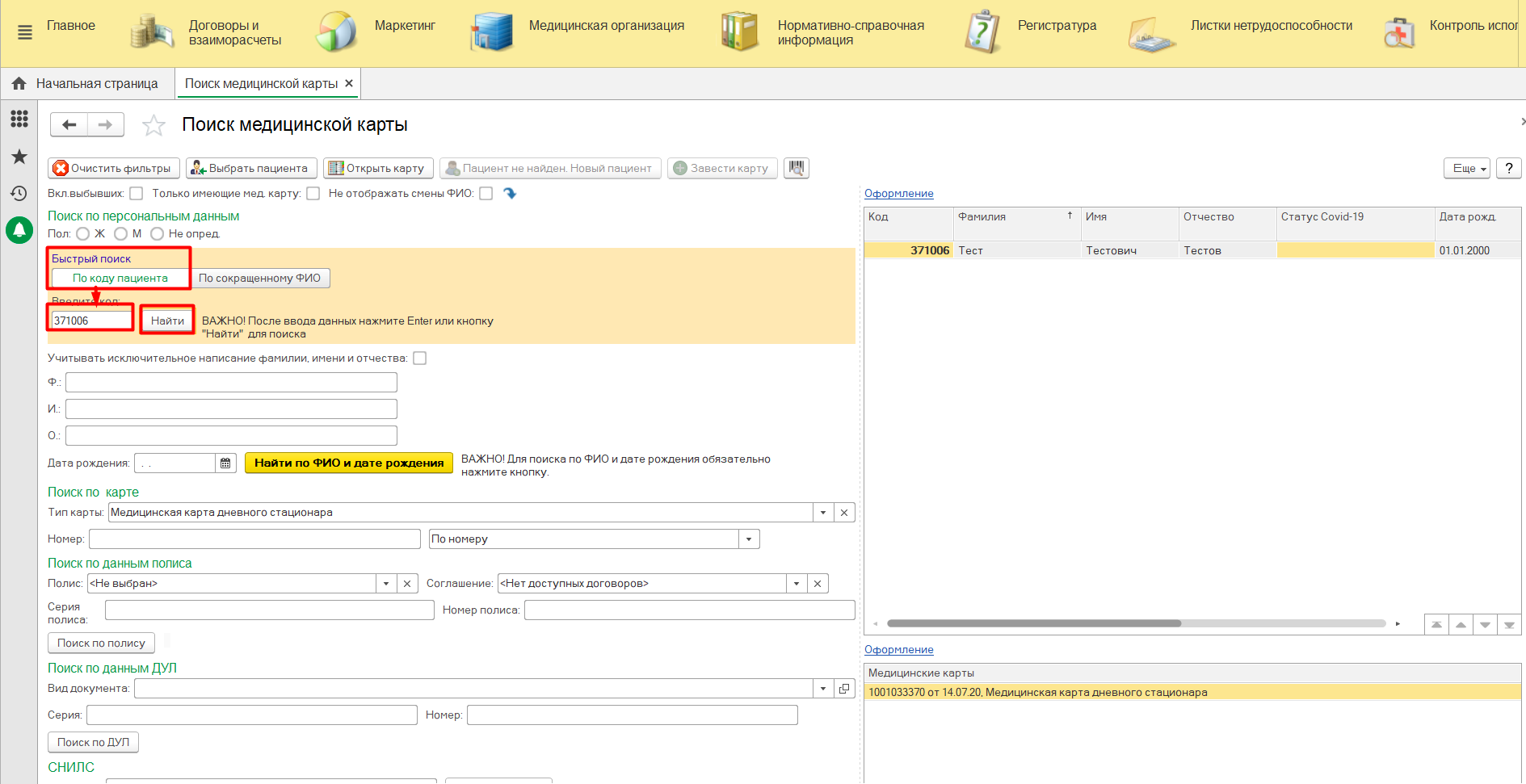Click the patient code input field
Screen dimensions: 1526x784
(90, 321)
